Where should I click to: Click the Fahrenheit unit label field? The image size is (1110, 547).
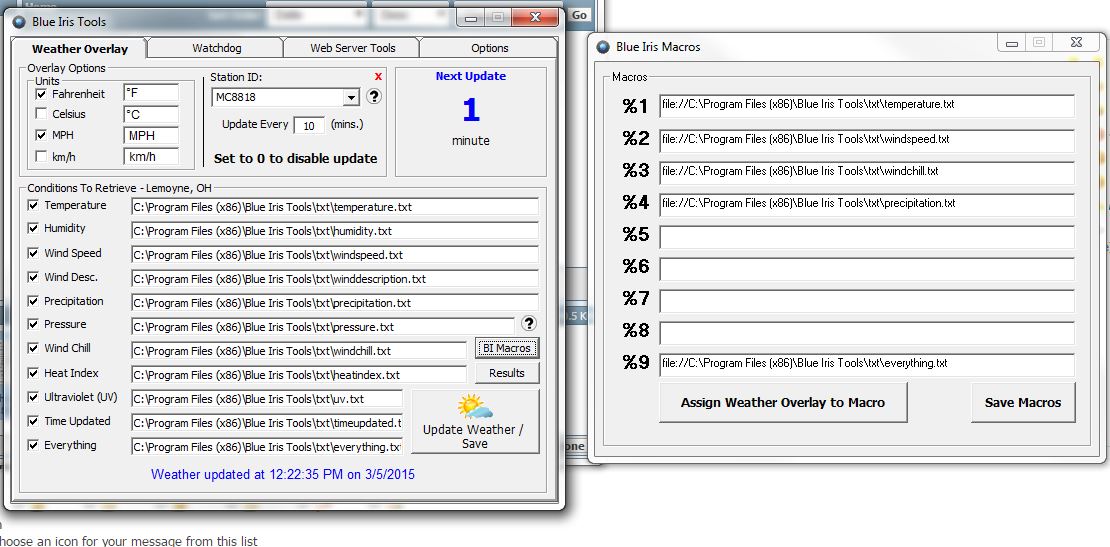pyautogui.click(x=151, y=93)
